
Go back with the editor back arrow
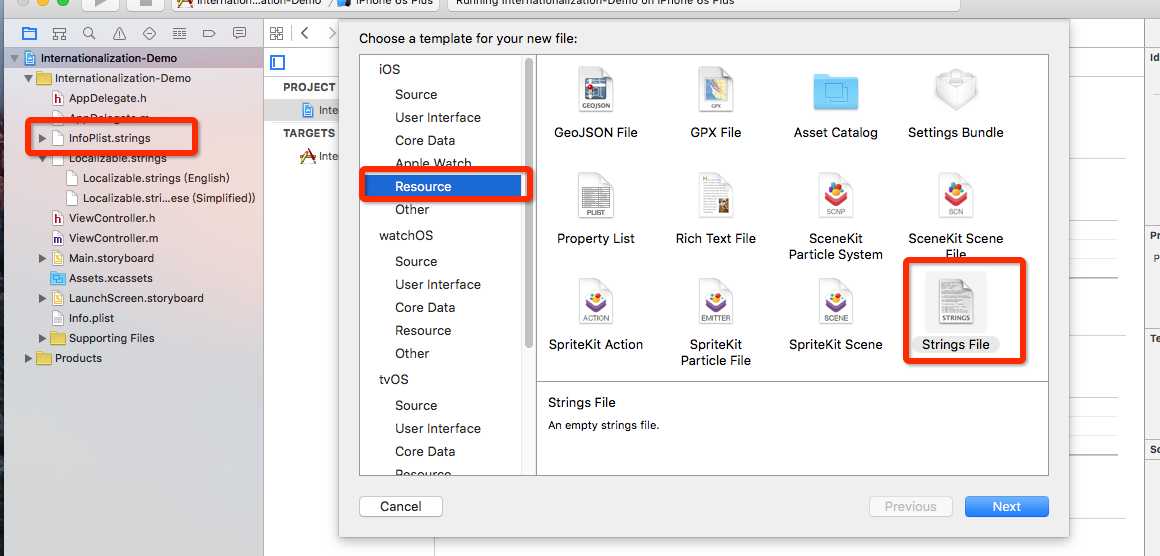tap(305, 33)
